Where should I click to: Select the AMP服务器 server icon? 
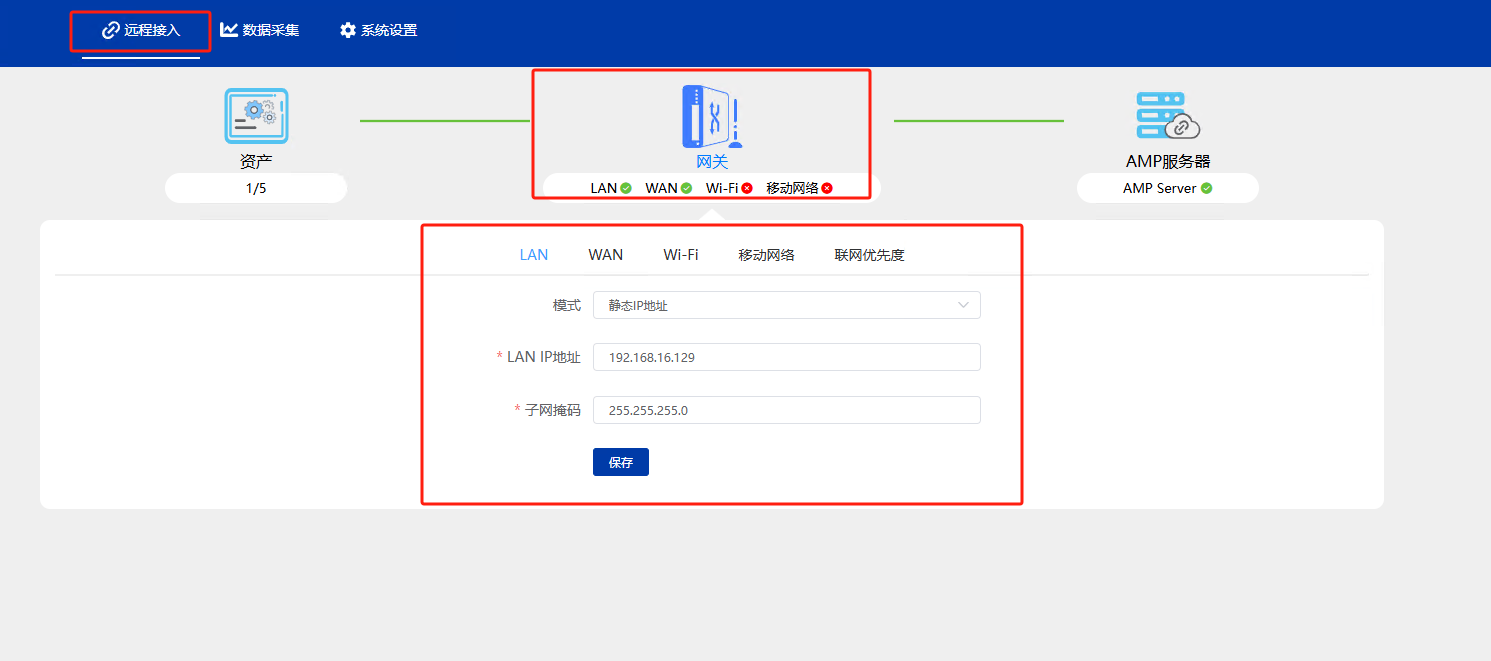tap(1168, 115)
